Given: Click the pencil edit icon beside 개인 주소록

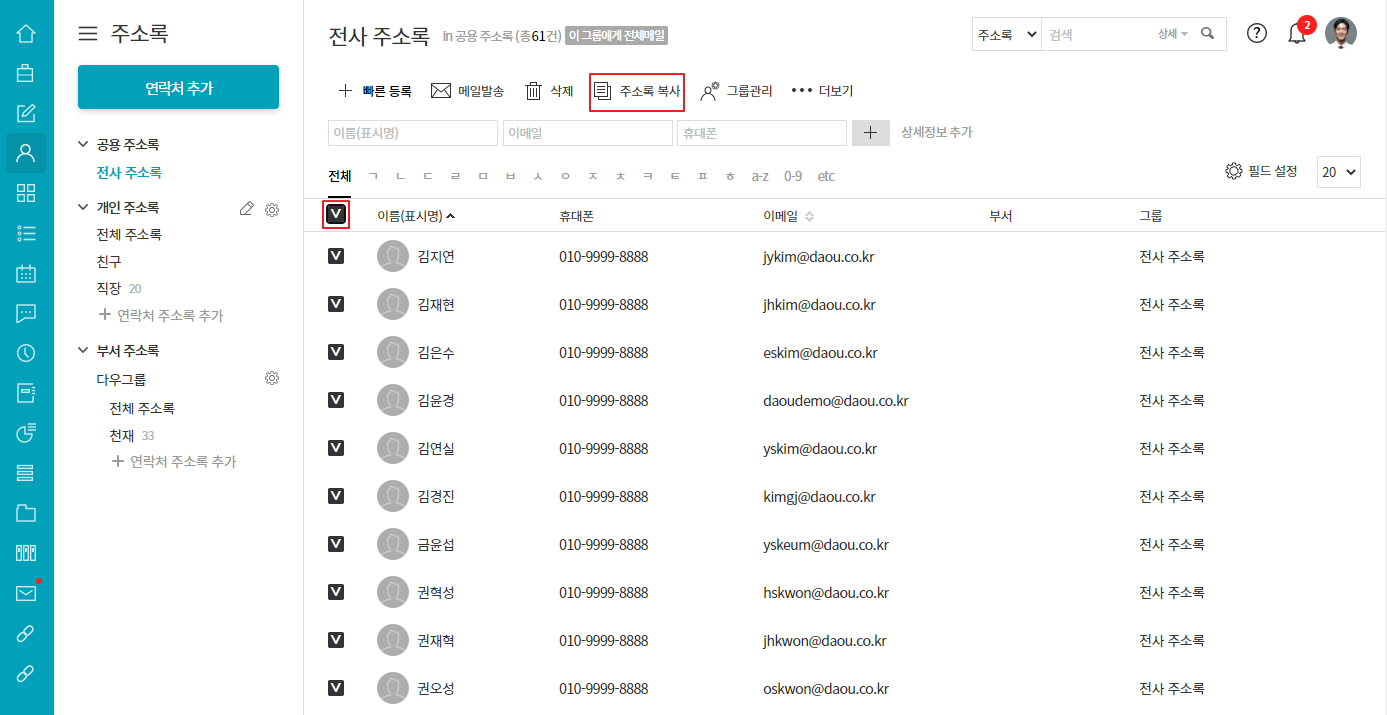Looking at the screenshot, I should [x=247, y=208].
